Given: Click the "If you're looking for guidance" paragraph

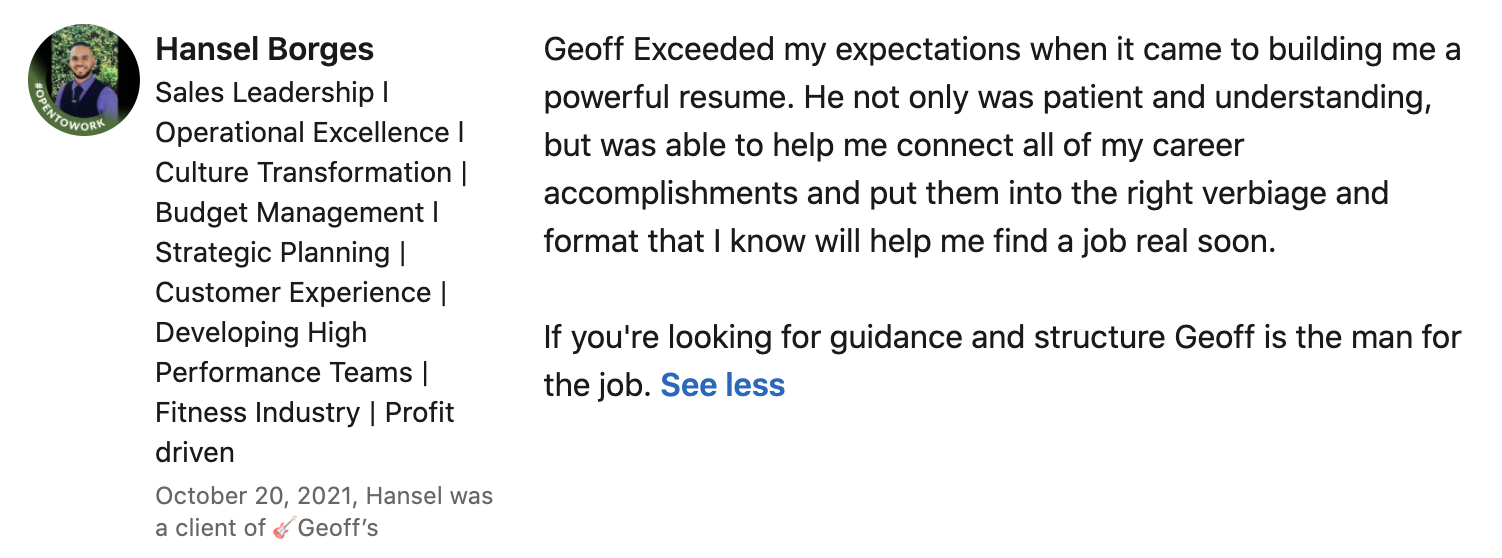Looking at the screenshot, I should tap(1003, 361).
